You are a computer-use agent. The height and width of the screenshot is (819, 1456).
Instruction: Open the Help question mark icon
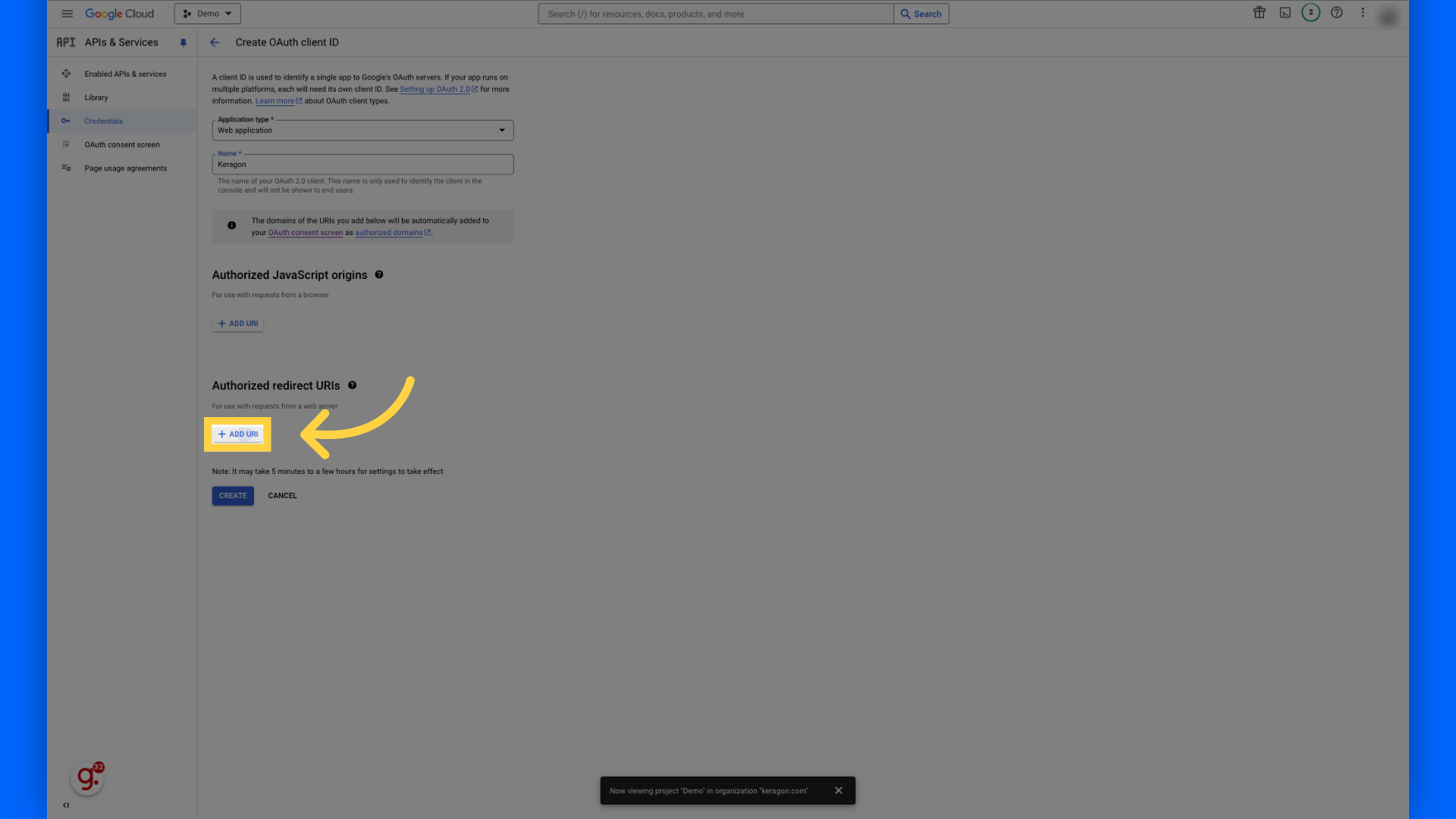(1336, 13)
